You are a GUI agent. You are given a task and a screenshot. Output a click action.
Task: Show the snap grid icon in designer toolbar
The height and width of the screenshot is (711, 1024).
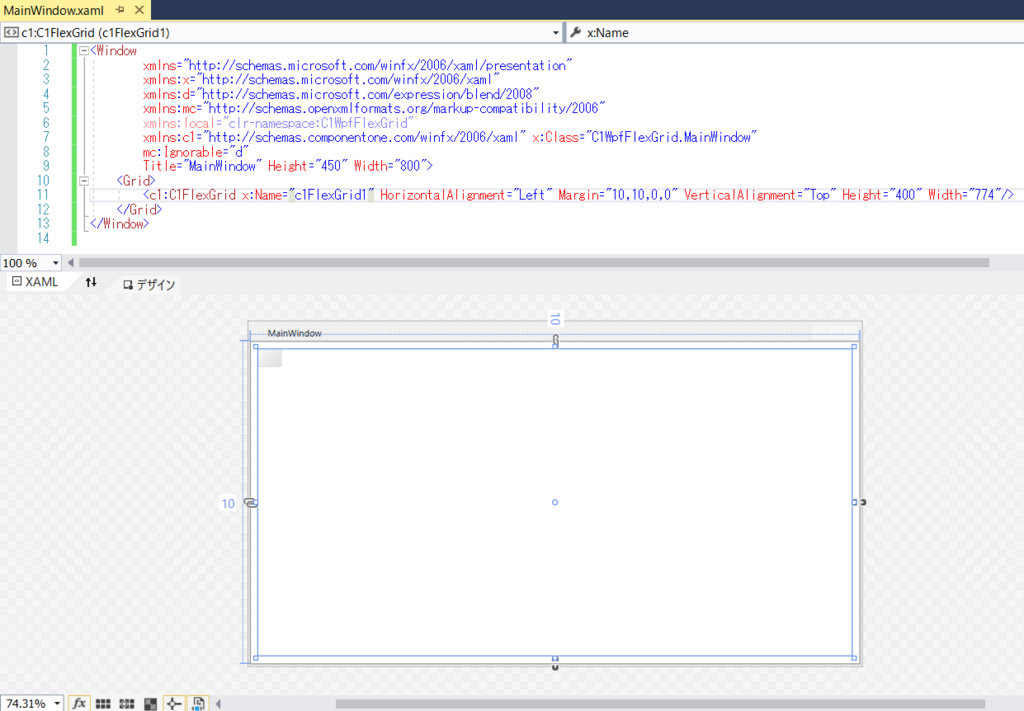tap(103, 703)
